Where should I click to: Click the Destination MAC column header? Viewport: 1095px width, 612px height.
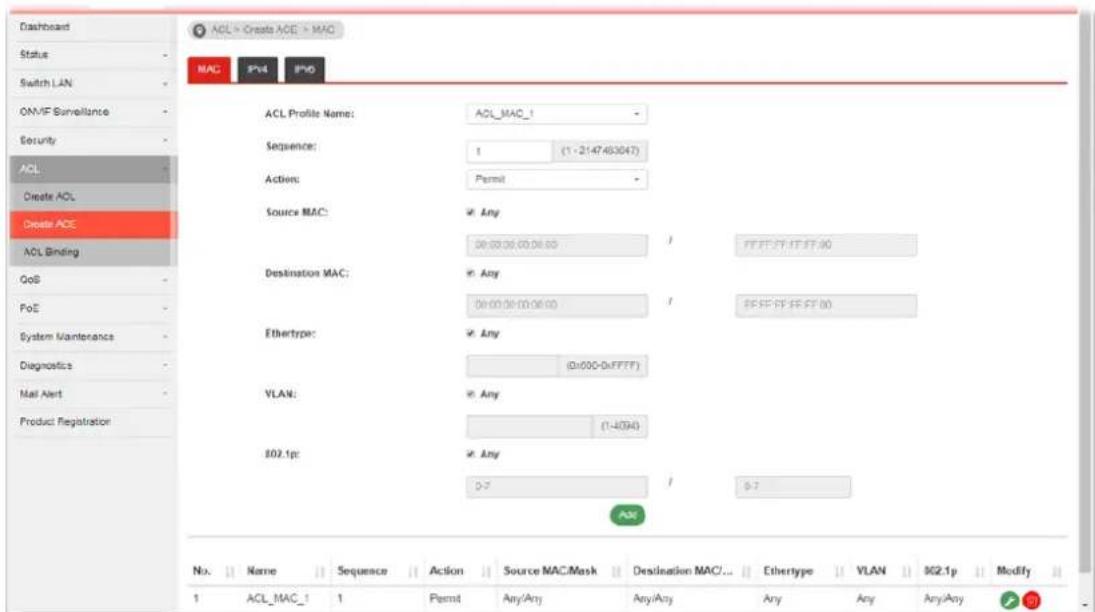[x=682, y=571]
